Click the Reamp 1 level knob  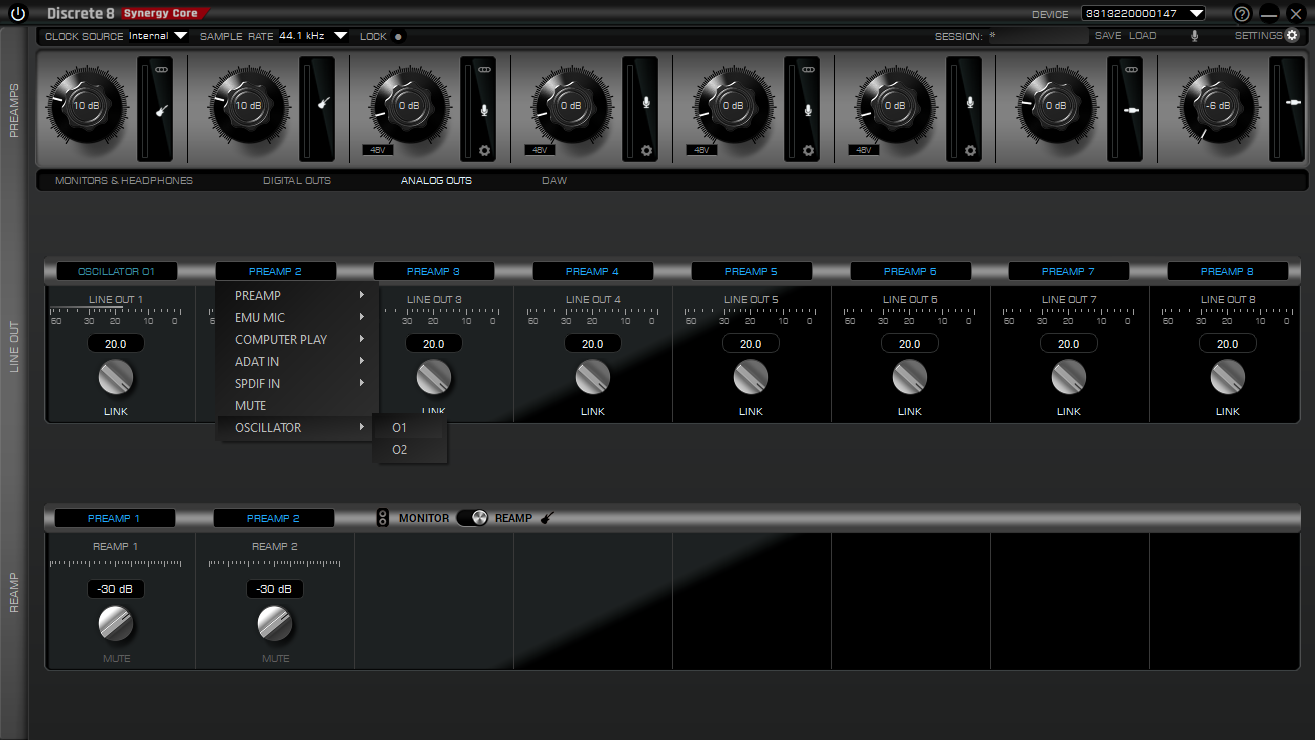click(x=116, y=624)
